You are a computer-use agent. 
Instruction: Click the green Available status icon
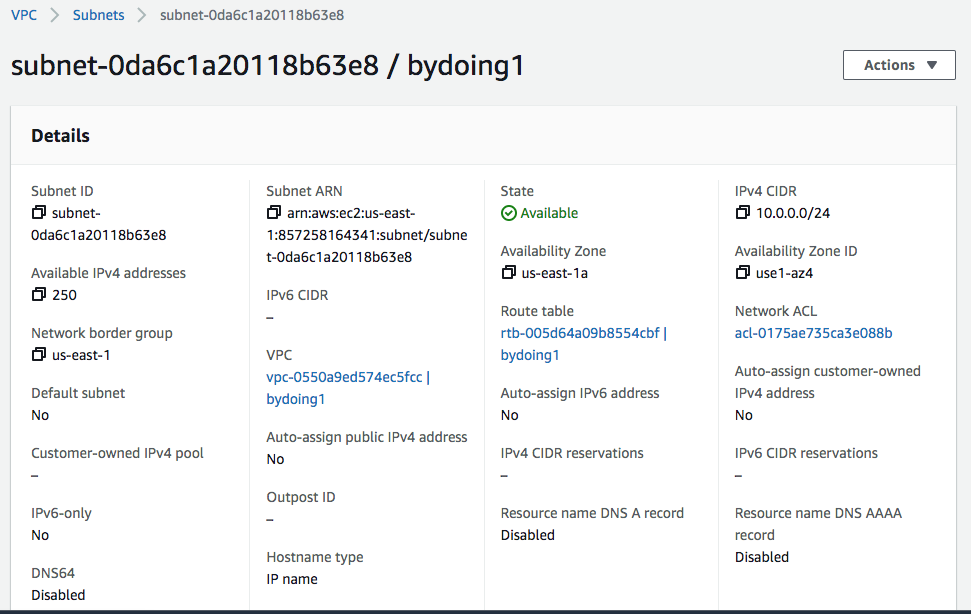click(508, 214)
